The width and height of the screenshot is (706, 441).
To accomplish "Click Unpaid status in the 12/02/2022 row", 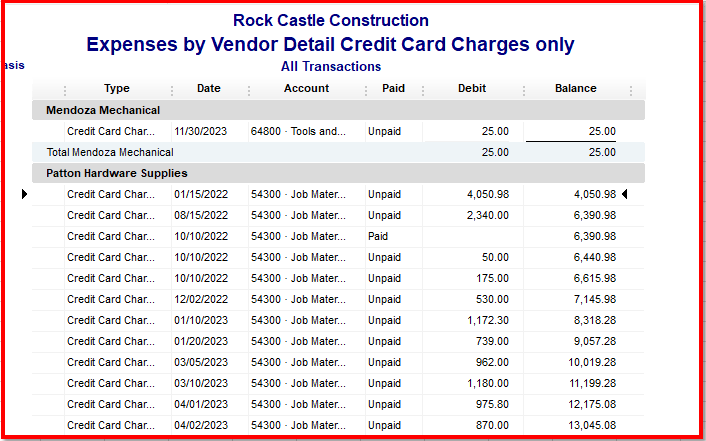I will tap(384, 300).
